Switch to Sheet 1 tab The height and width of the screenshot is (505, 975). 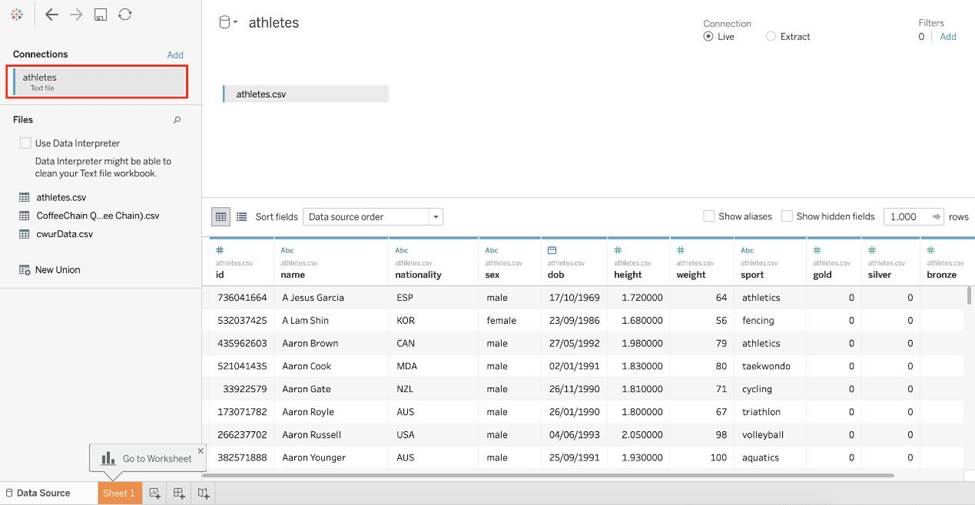click(118, 493)
